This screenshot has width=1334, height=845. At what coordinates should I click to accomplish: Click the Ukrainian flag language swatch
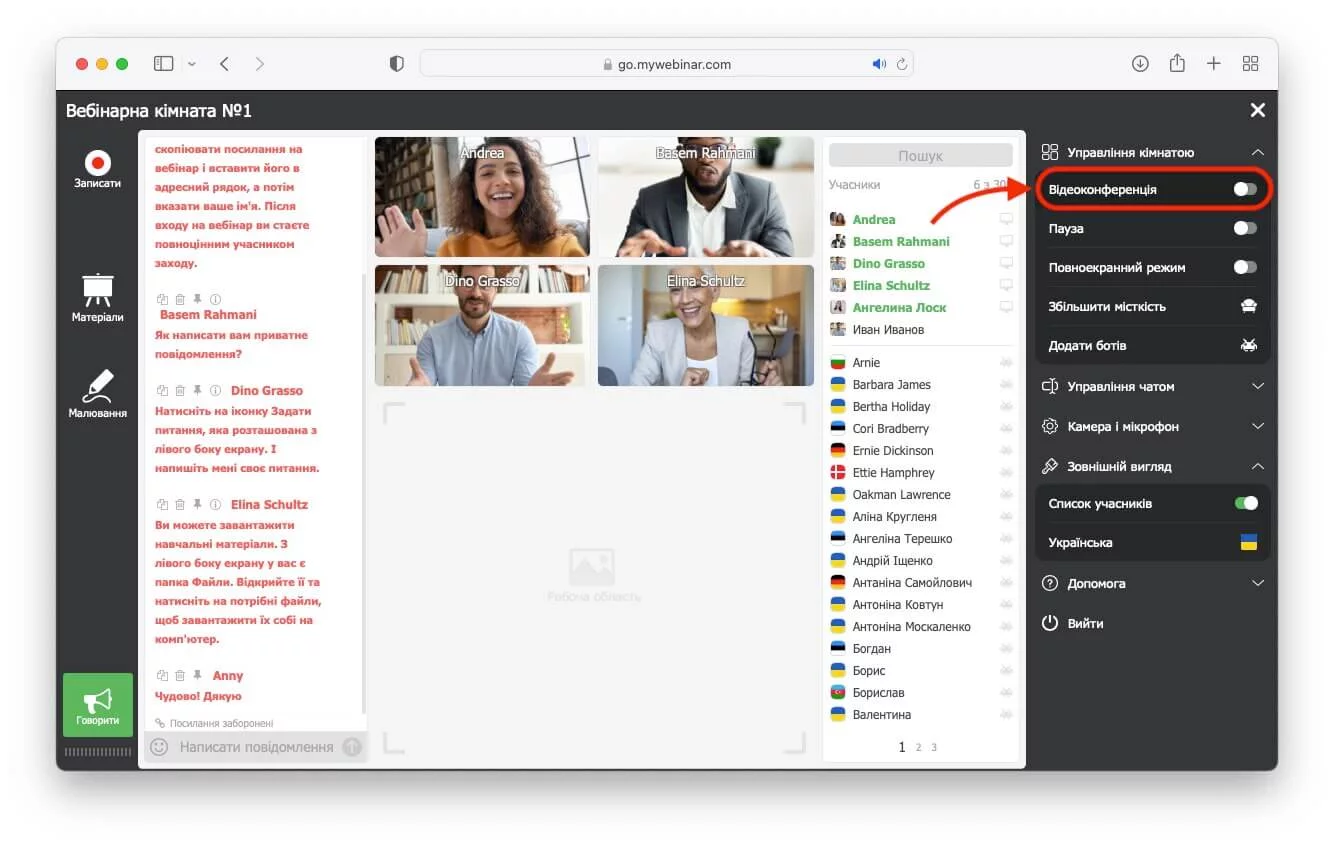click(1248, 542)
